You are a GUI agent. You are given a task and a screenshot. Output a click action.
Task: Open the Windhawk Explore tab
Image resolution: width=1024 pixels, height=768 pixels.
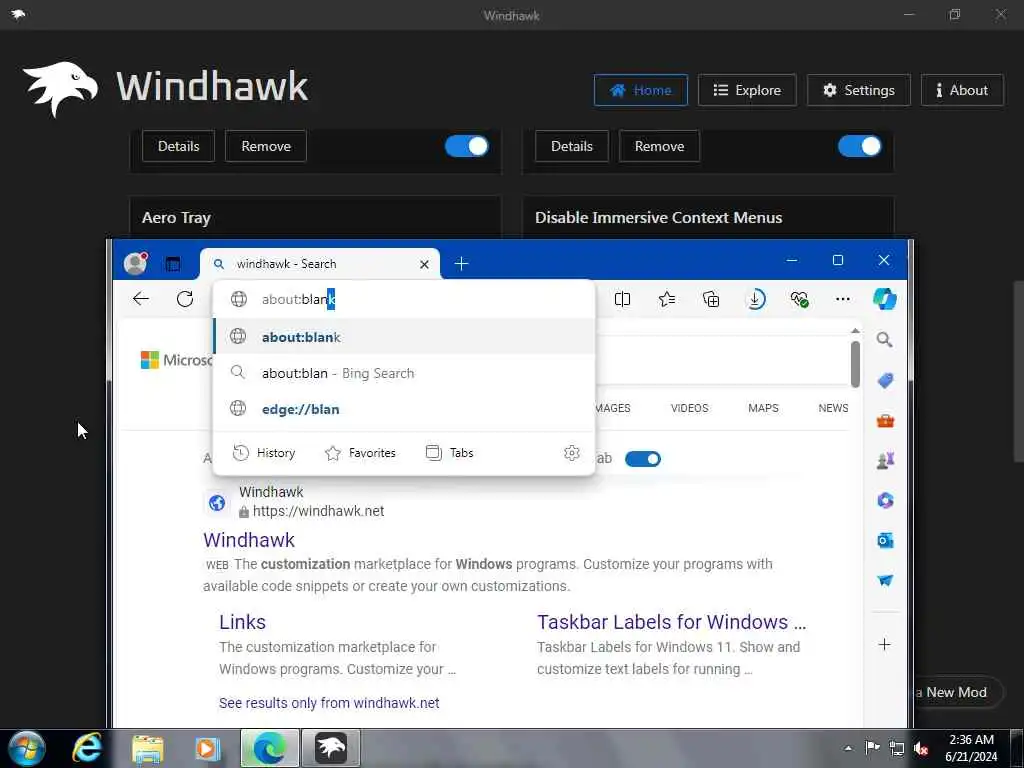[x=747, y=90]
